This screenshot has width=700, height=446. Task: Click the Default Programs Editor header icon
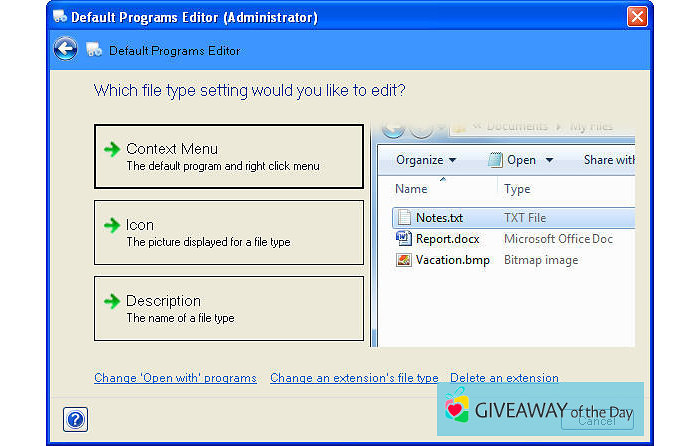pos(94,50)
